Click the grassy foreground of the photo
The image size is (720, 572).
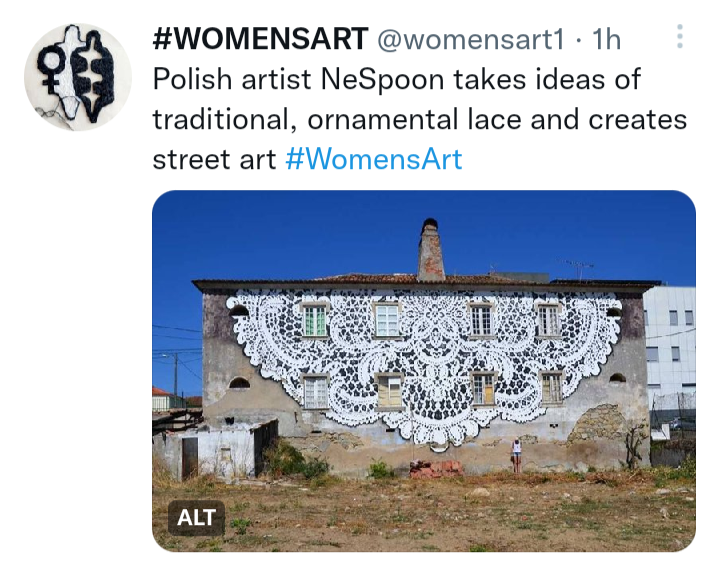(424, 513)
